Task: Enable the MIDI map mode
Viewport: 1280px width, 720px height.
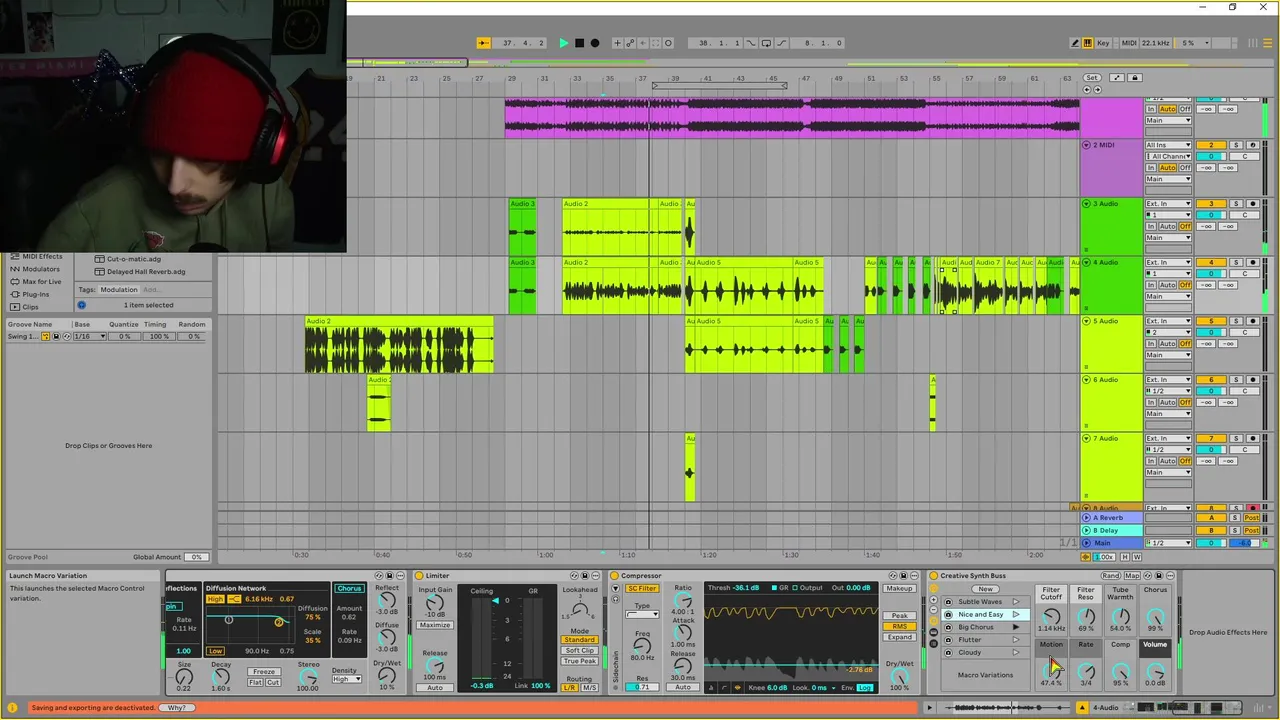Action: (x=1129, y=43)
